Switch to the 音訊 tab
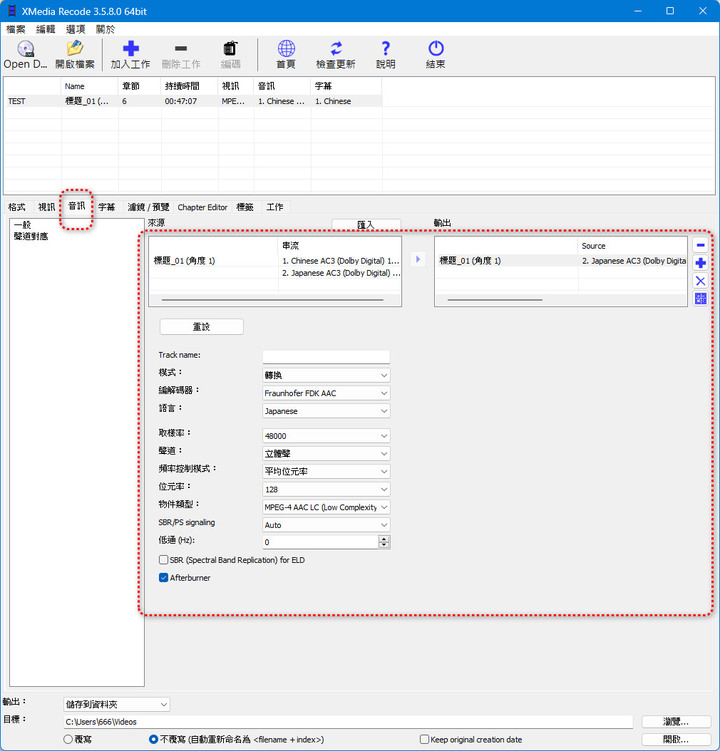Image resolution: width=720 pixels, height=751 pixels. [x=77, y=206]
